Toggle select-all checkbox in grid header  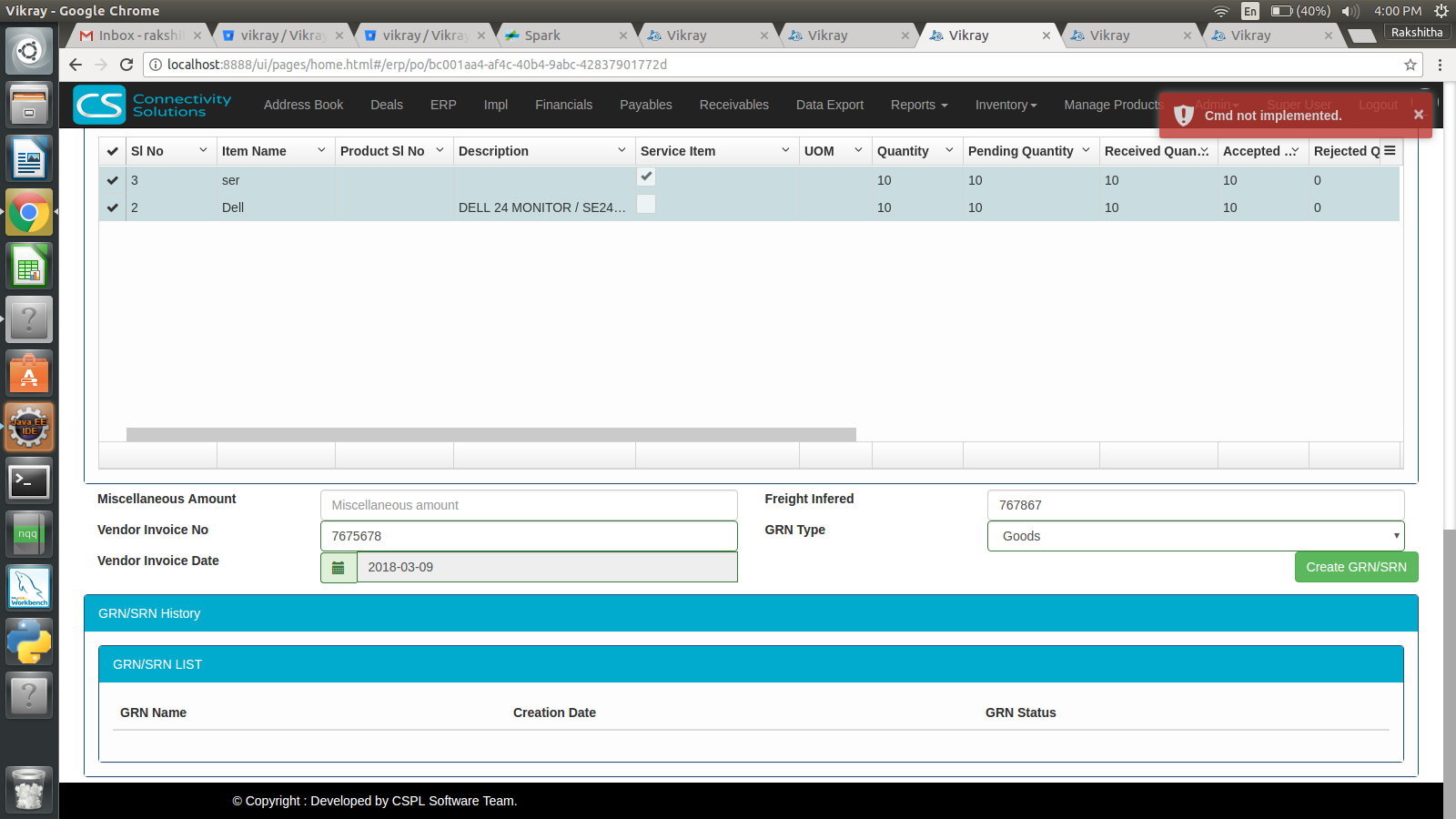point(112,151)
